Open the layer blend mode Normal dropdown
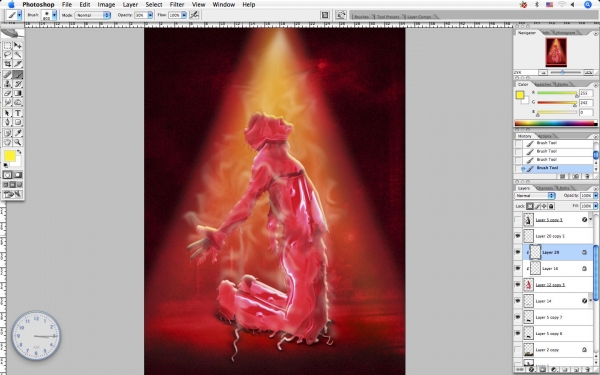The image size is (600, 375). point(535,196)
